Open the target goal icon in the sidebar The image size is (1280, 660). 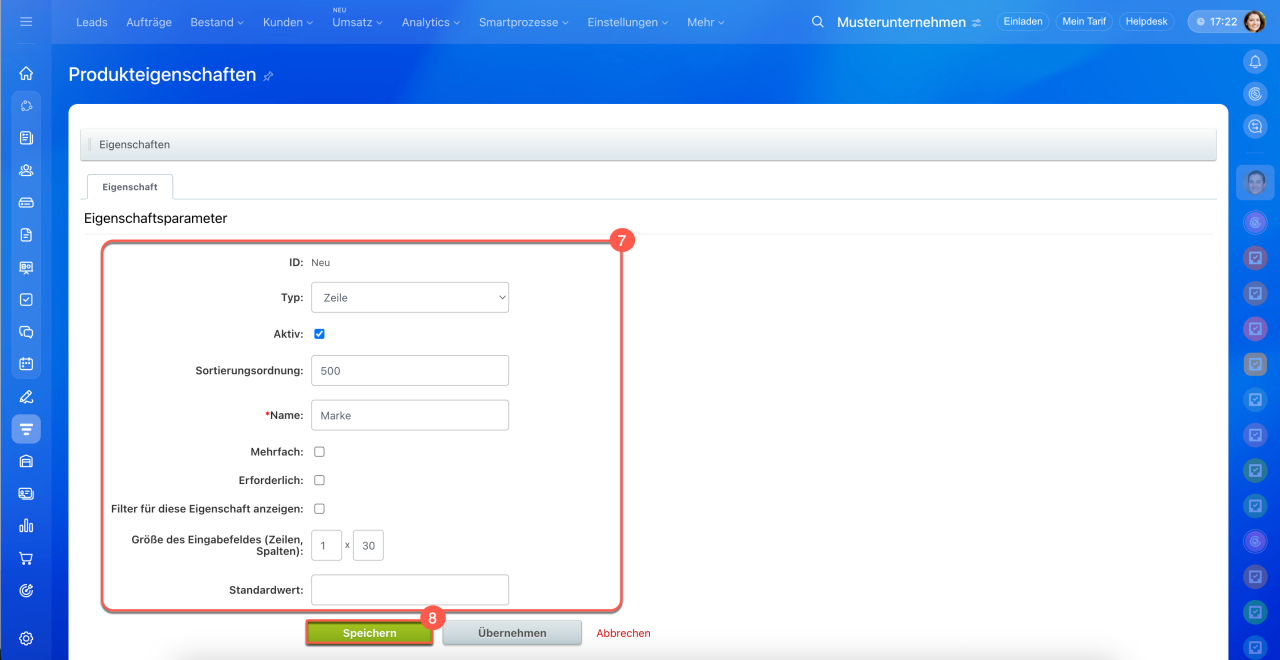pyautogui.click(x=26, y=591)
